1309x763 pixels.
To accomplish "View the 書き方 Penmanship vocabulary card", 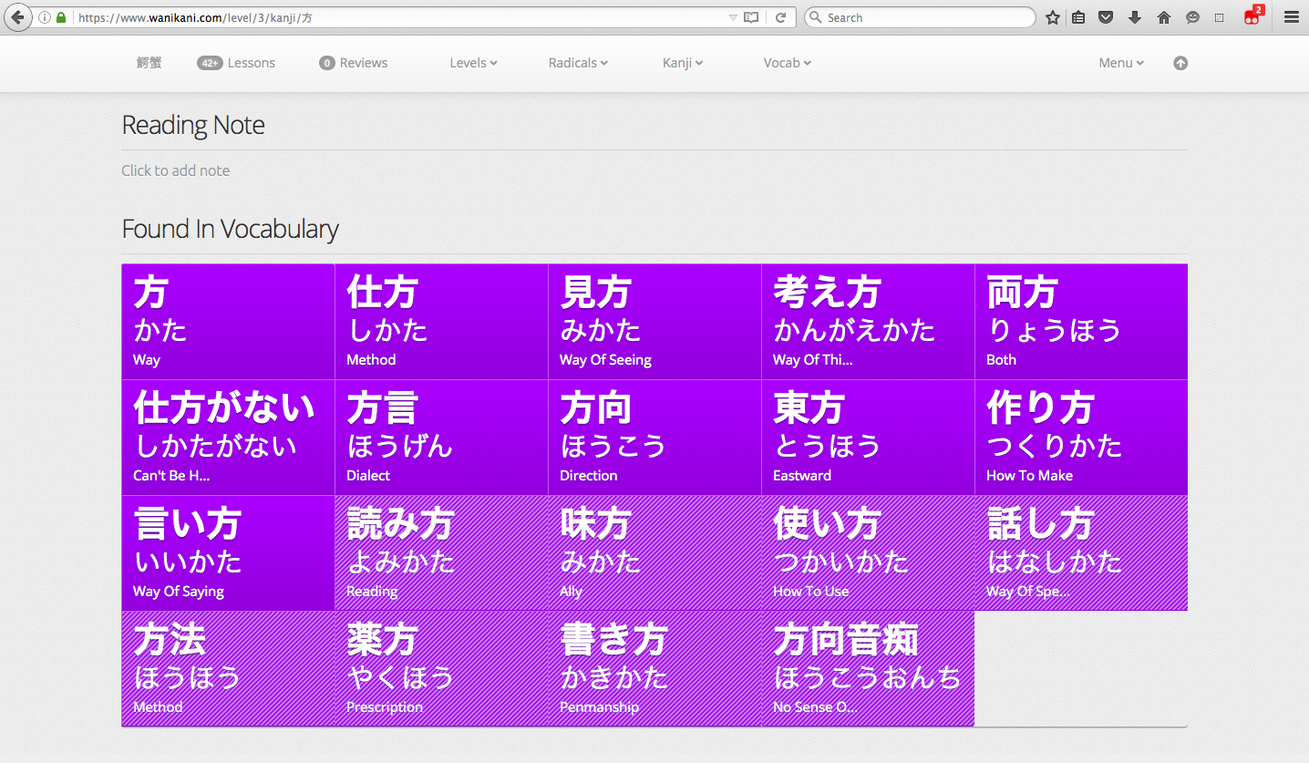I will [655, 669].
